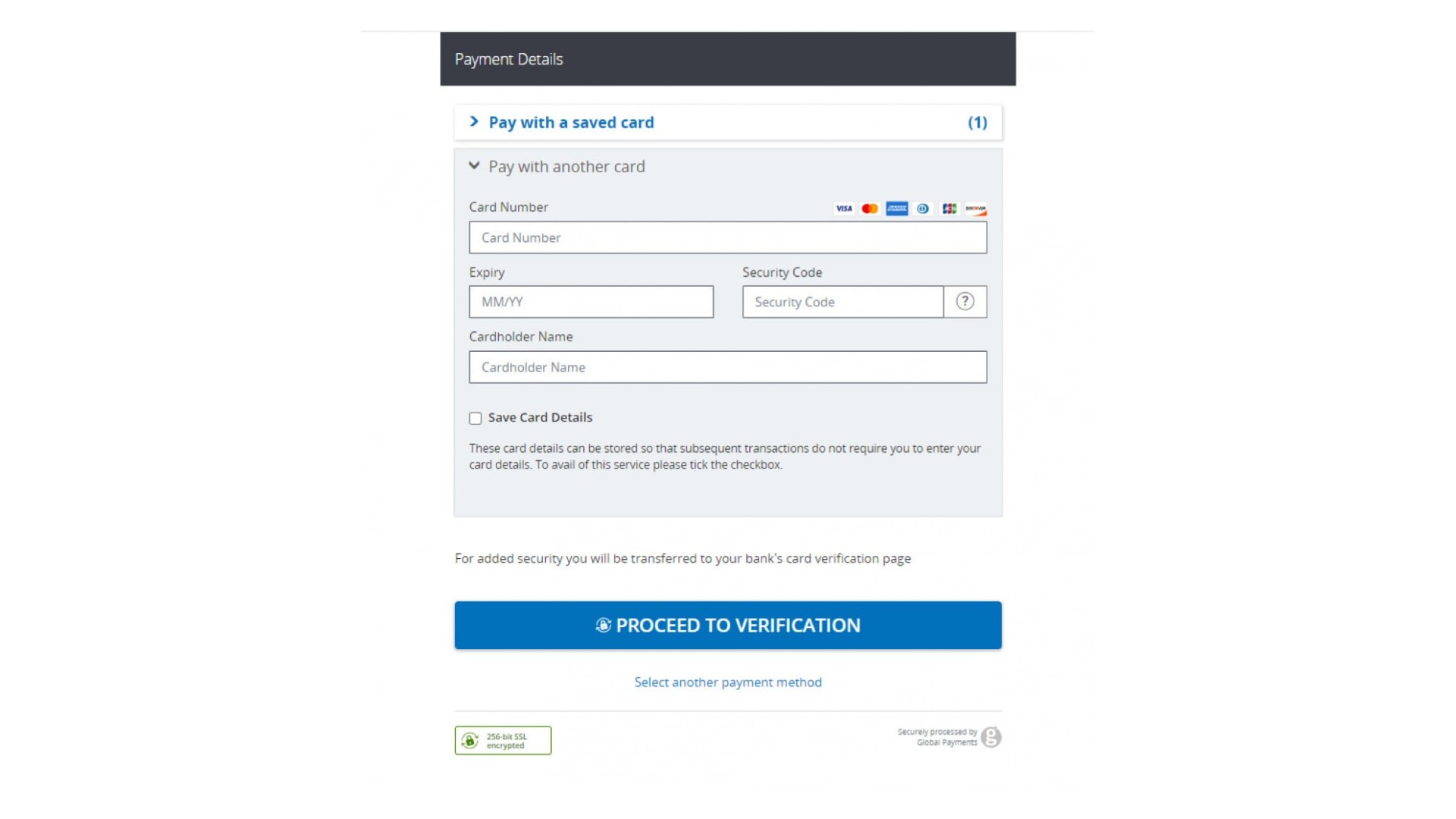Viewport: 1456px width, 819px height.
Task: Expand the Pay with a saved card section
Action: [570, 123]
